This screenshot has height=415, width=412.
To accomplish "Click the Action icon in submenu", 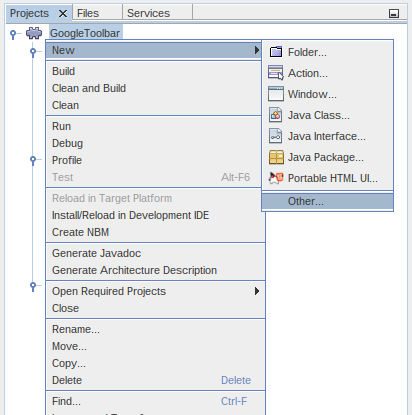I will tap(276, 73).
